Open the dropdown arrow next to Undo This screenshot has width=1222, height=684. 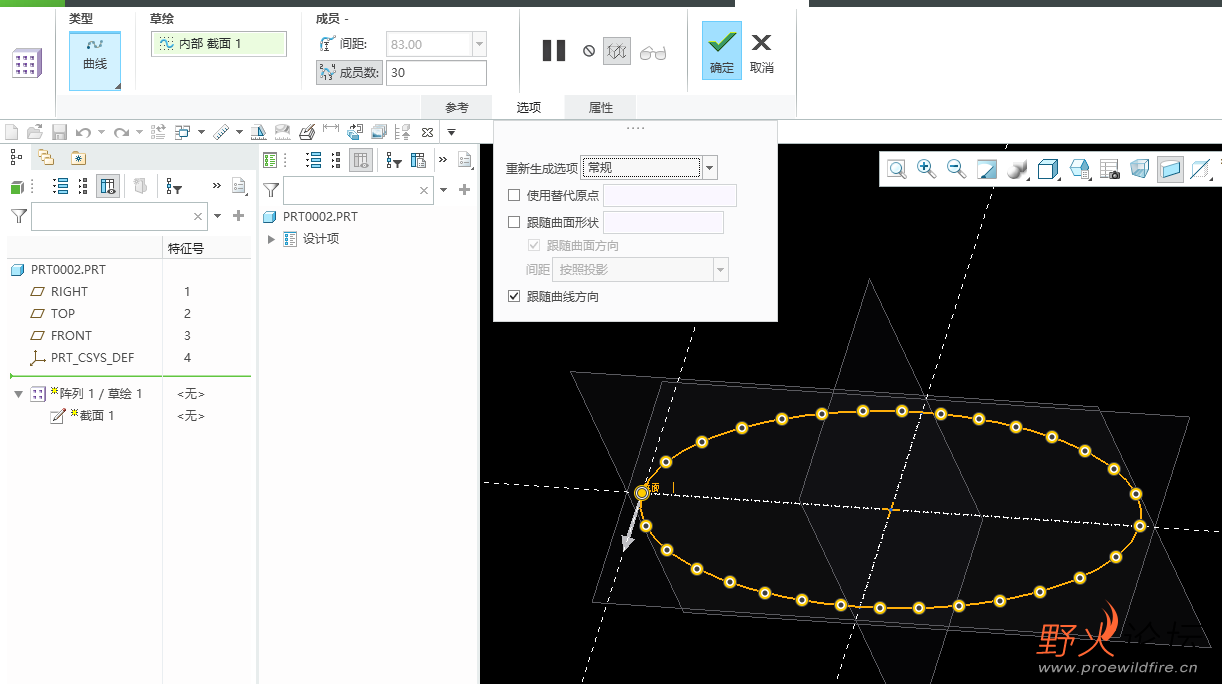(101, 132)
